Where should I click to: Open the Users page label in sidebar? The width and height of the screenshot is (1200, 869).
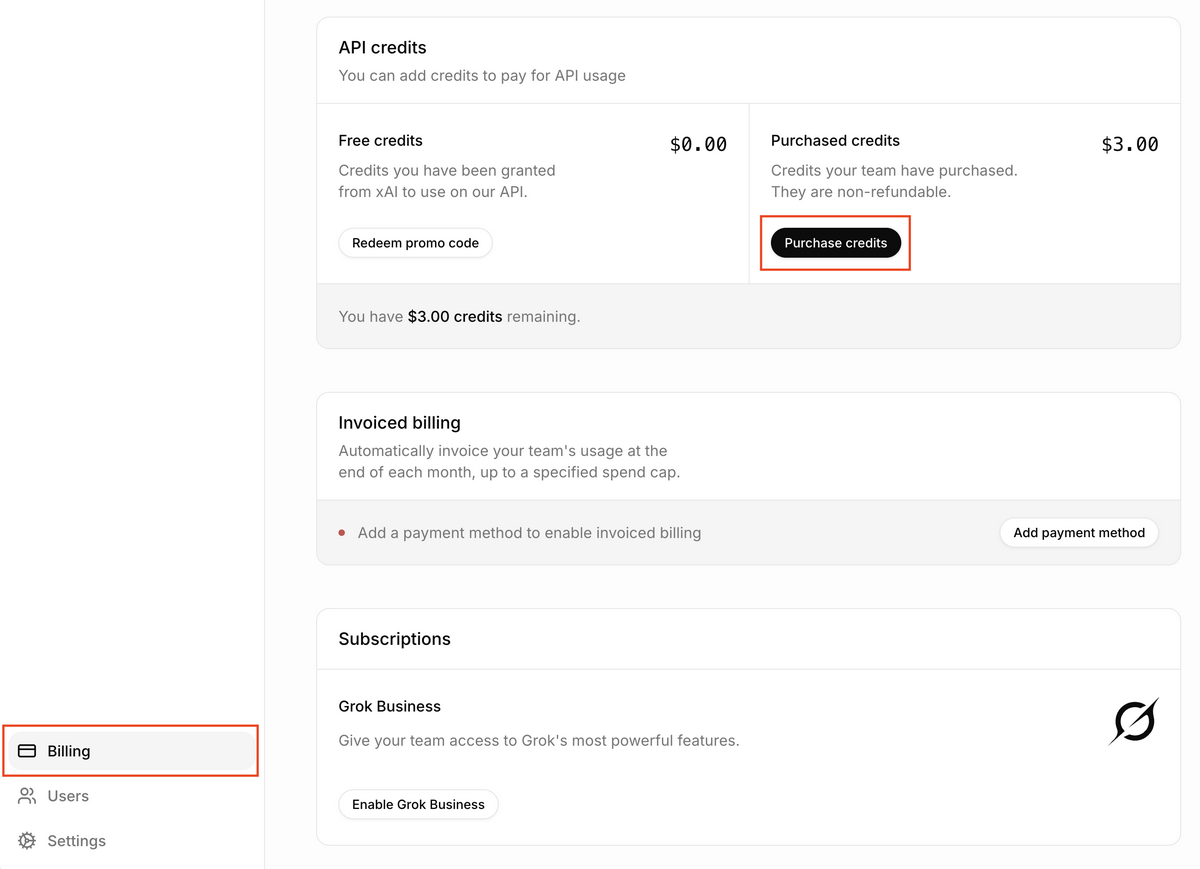68,796
